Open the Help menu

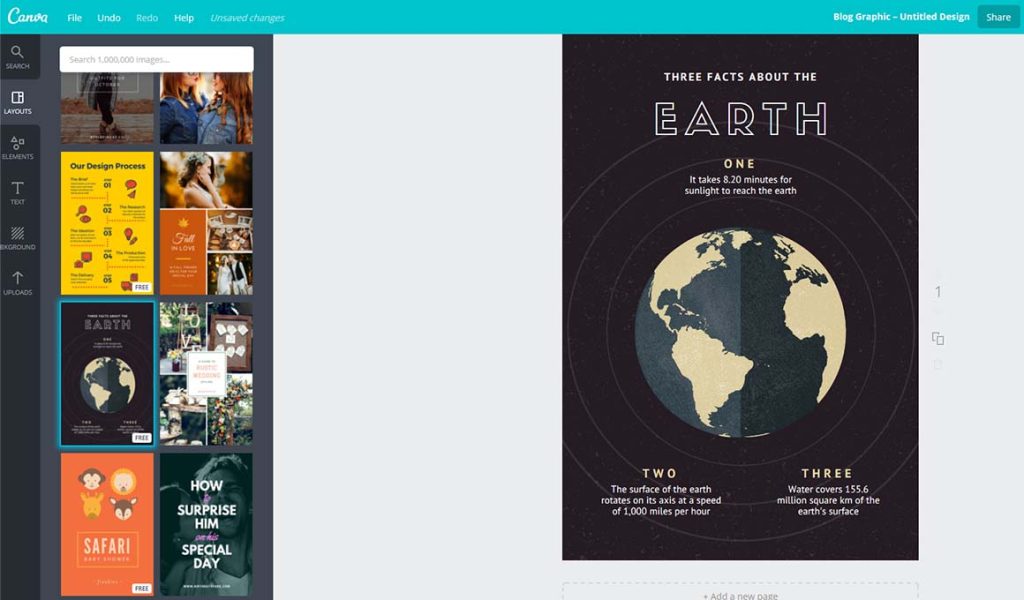tap(184, 18)
